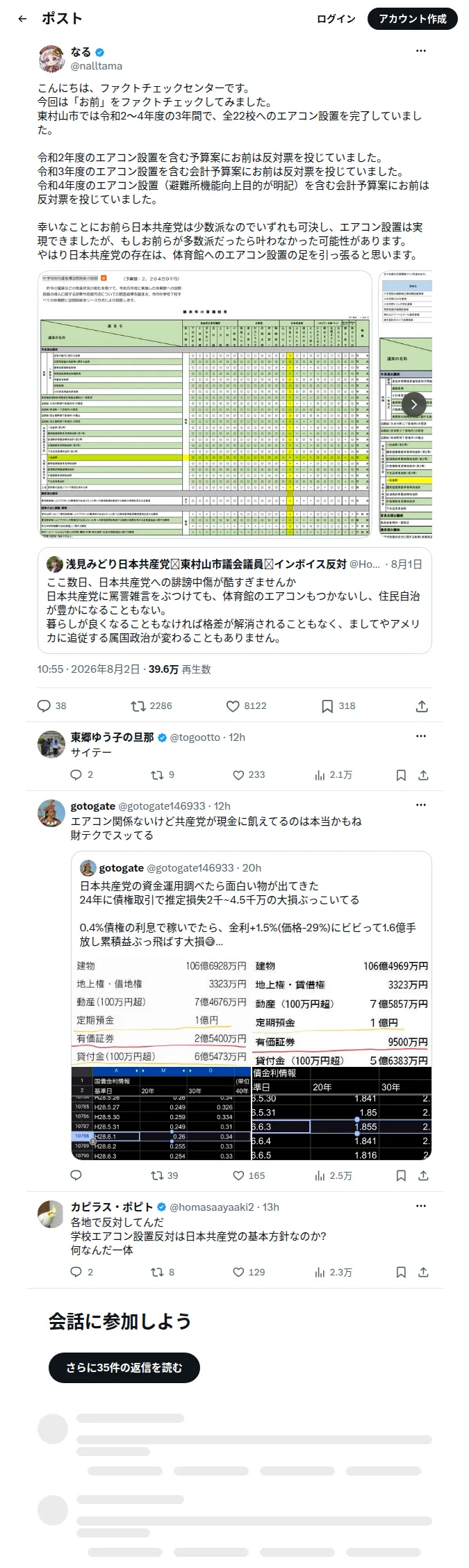The width and height of the screenshot is (469, 1568).
Task: Open the @nalltama profile handle
Action: [97, 66]
